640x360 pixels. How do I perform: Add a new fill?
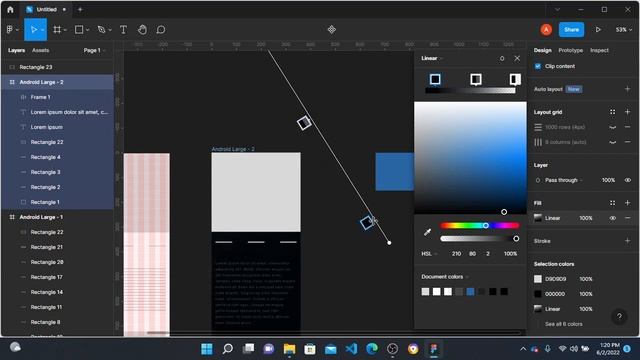[627, 203]
